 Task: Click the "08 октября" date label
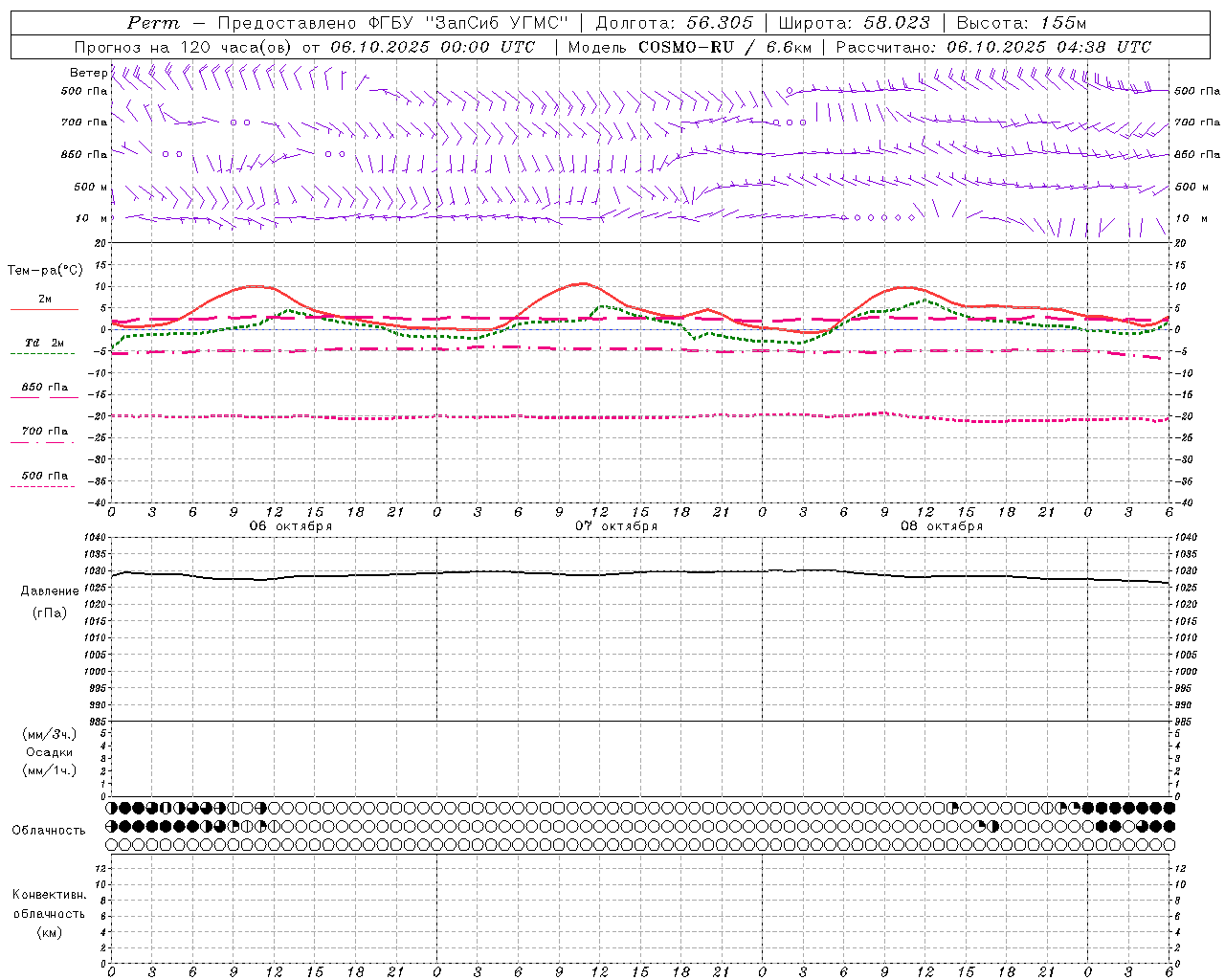pos(942,526)
